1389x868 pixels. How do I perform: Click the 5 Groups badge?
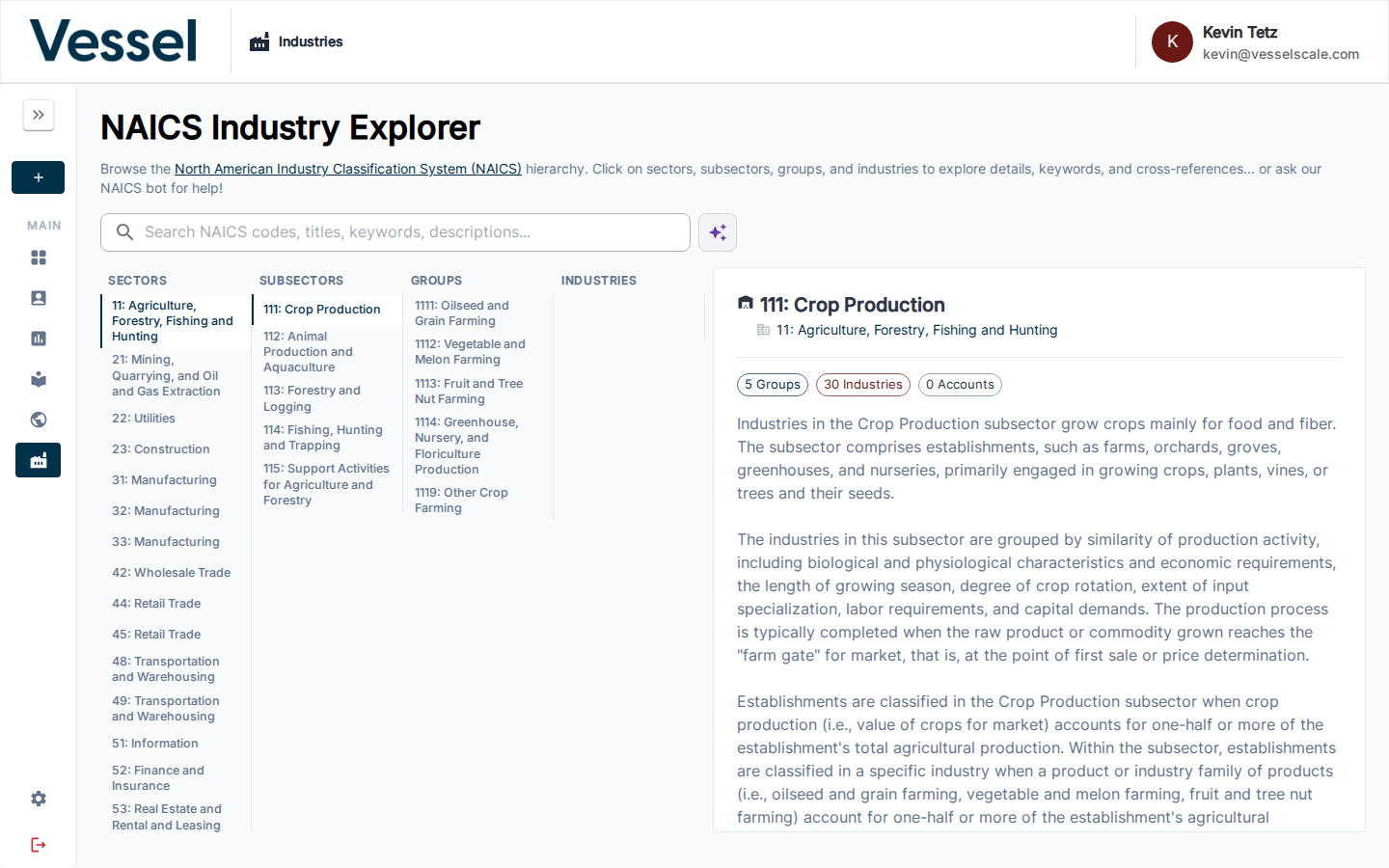(773, 385)
